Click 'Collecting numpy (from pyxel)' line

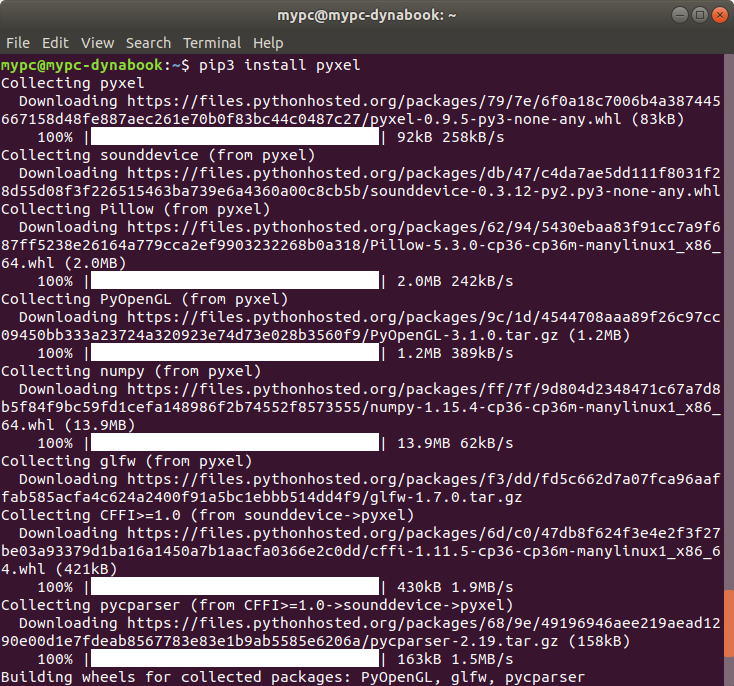(131, 371)
